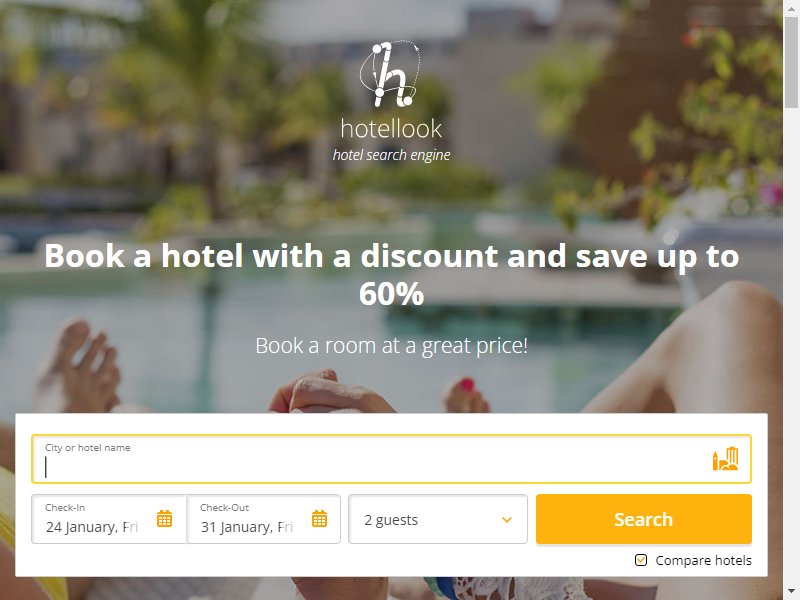Click the hotellook 'h' logo icon
This screenshot has width=800, height=600.
(390, 74)
